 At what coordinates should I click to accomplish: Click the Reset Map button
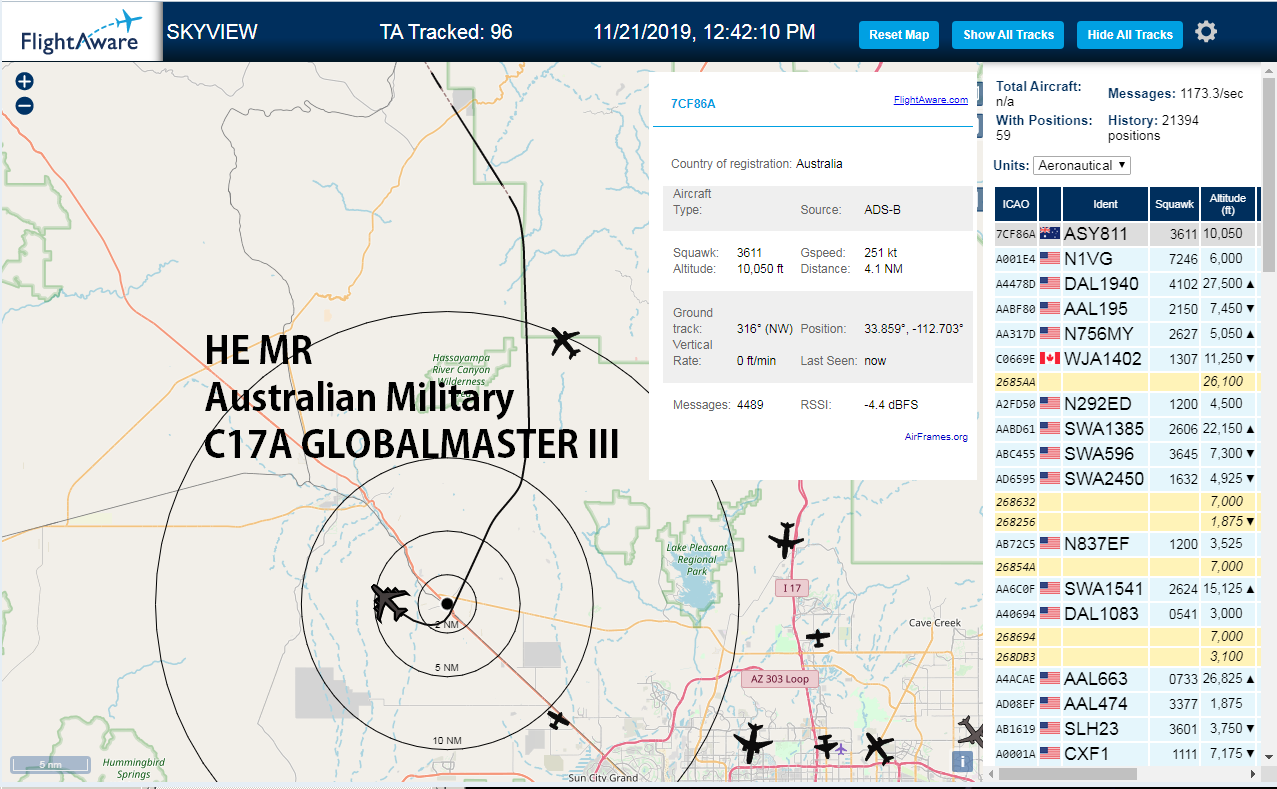899,34
